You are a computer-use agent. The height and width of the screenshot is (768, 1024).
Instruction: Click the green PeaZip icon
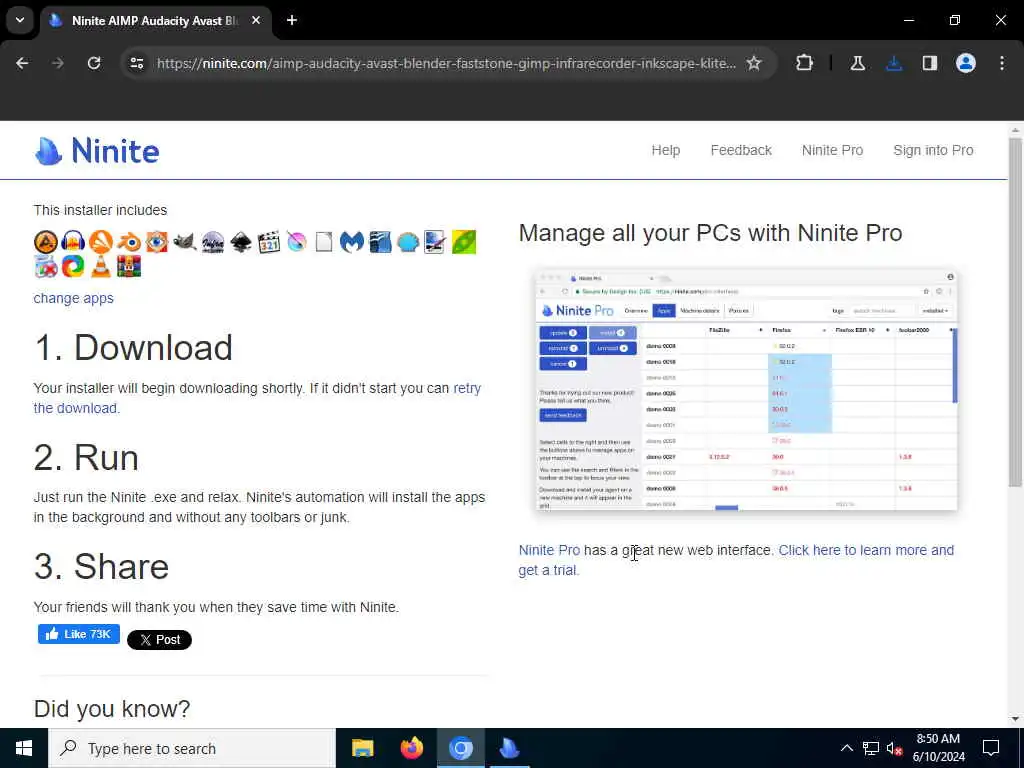point(464,242)
